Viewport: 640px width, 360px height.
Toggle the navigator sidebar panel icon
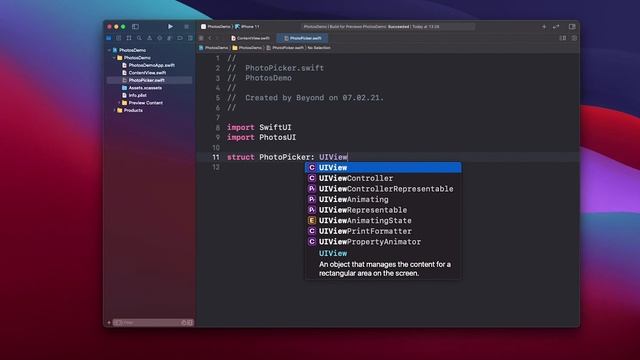(136, 27)
